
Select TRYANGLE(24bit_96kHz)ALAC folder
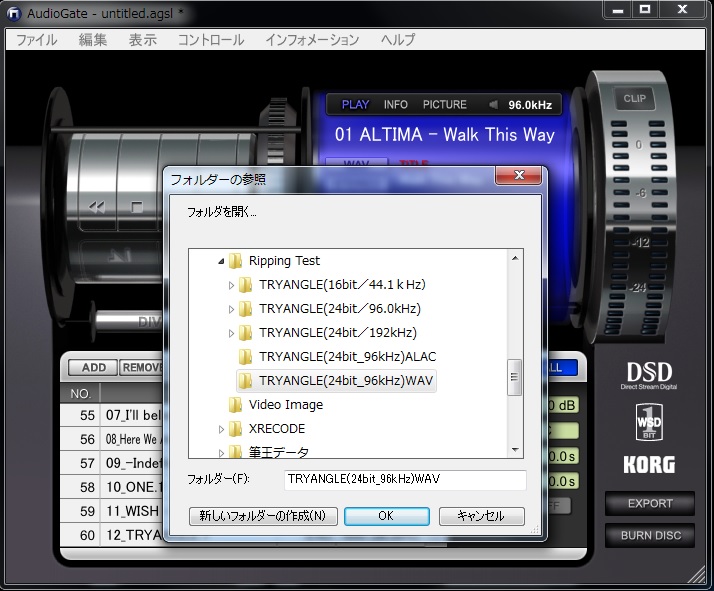click(347, 357)
